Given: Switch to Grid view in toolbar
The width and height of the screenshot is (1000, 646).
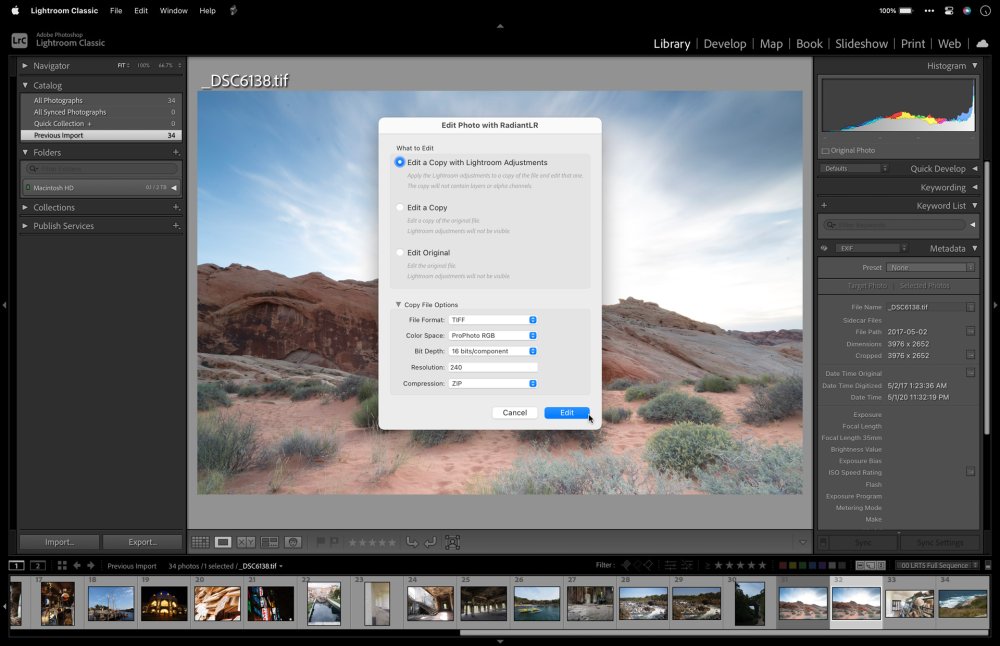Looking at the screenshot, I should click(x=201, y=542).
